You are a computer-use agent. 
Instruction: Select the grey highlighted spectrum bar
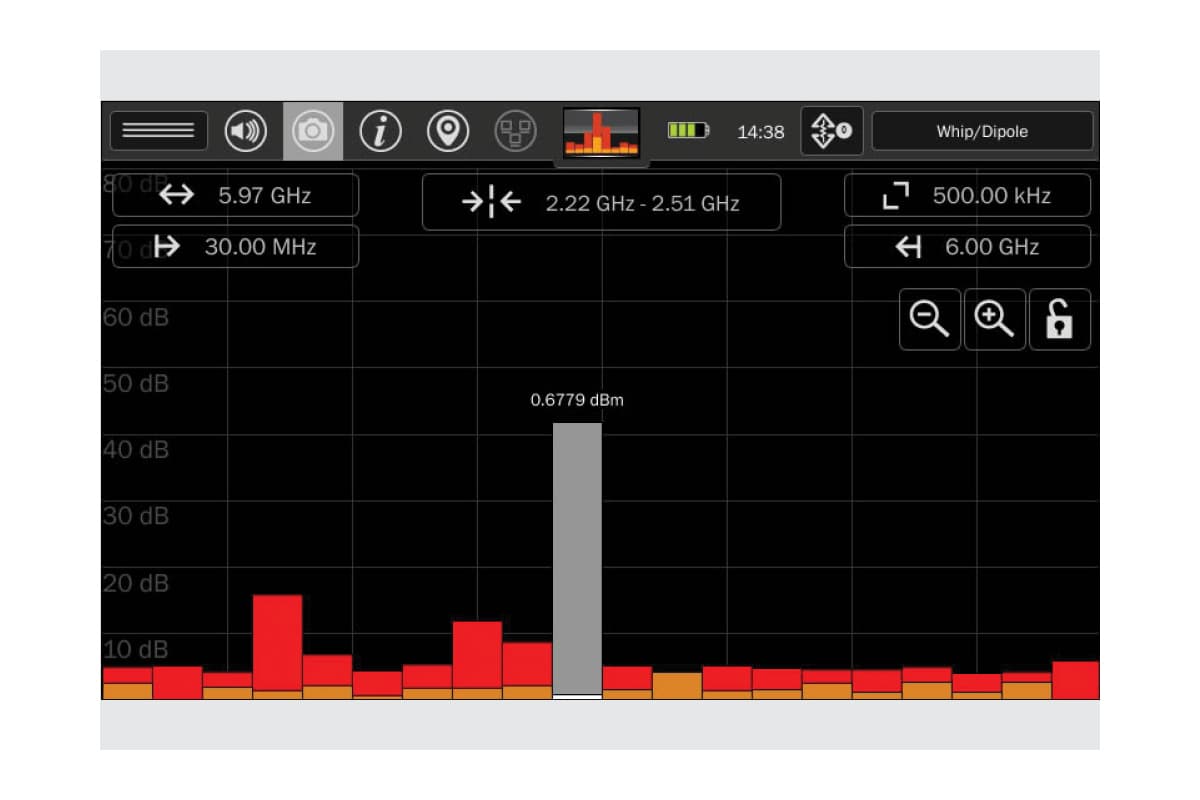point(577,558)
